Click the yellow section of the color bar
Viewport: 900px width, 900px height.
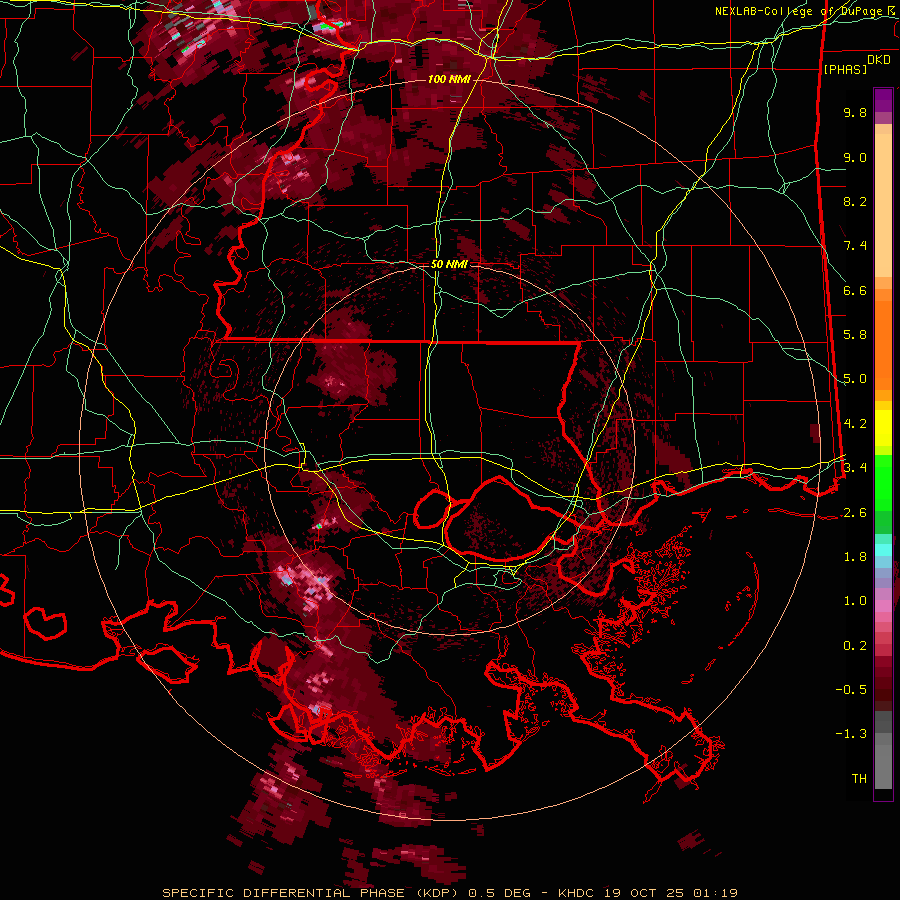(883, 428)
